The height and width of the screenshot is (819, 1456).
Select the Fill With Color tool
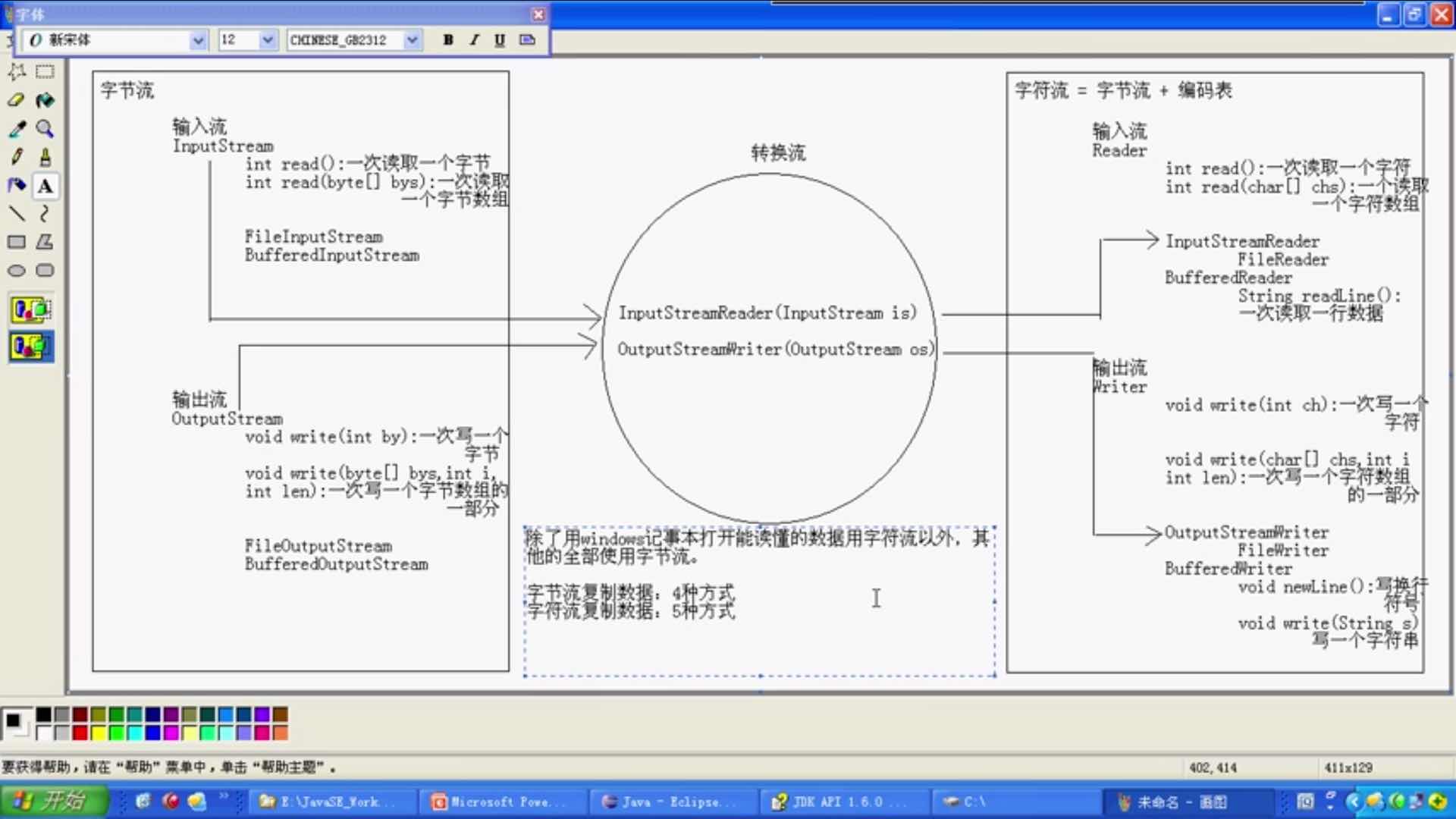[45, 99]
